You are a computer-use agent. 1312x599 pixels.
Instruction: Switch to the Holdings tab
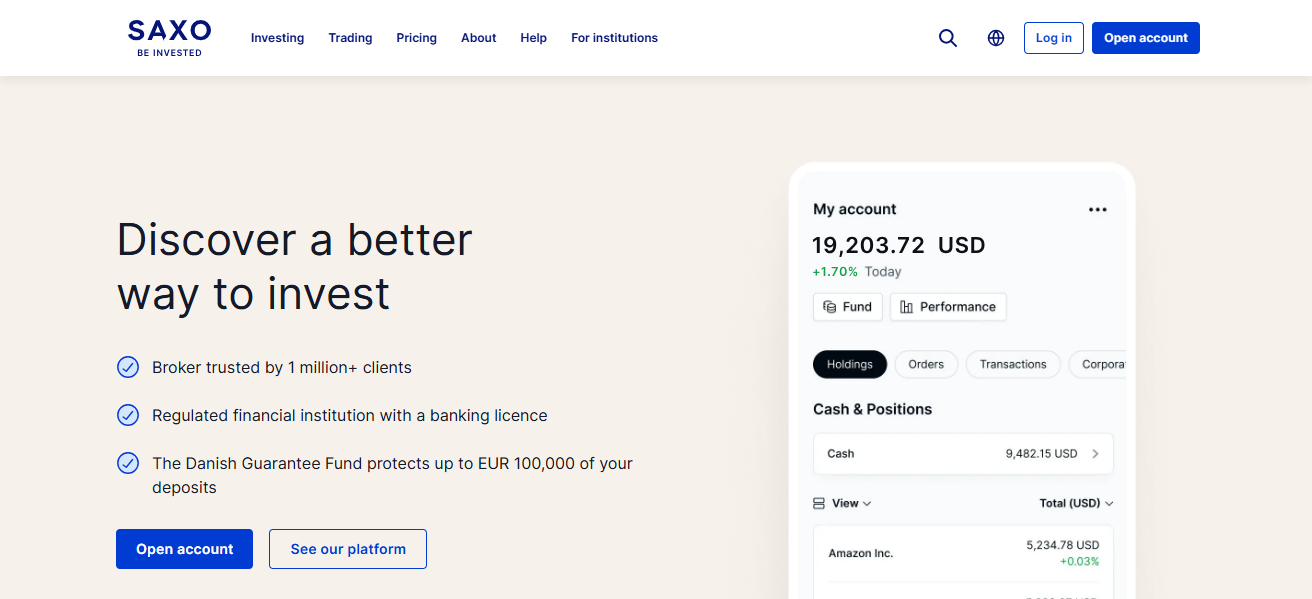point(850,364)
